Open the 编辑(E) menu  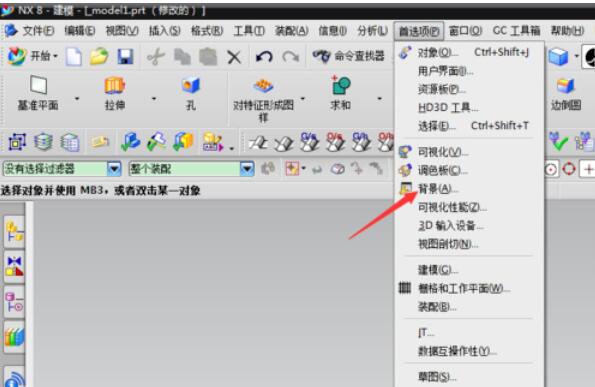pyautogui.click(x=80, y=31)
